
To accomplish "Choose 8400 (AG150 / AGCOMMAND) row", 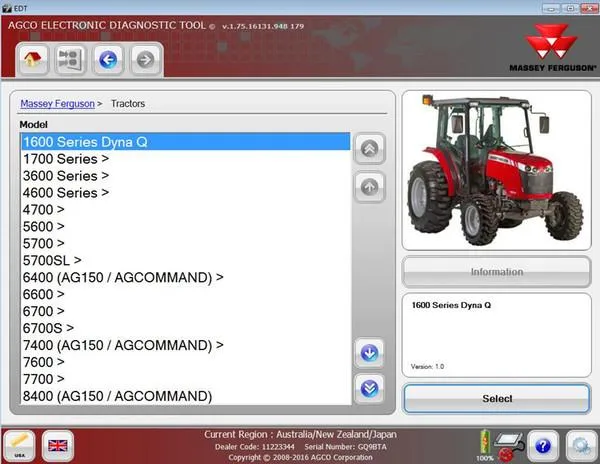I will click(x=186, y=396).
